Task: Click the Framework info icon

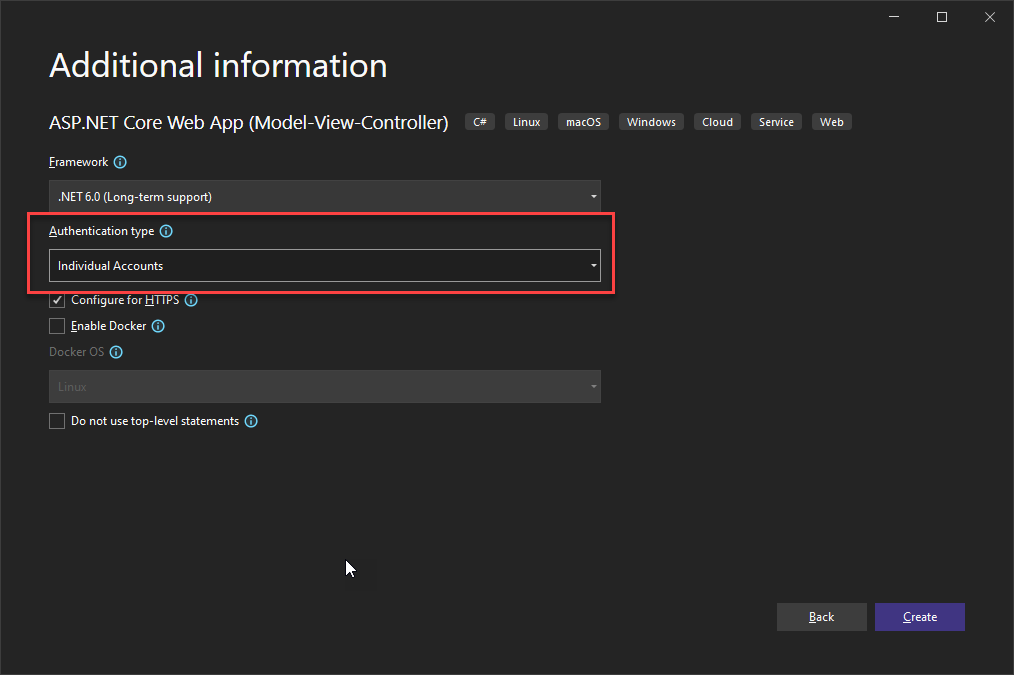Action: pos(120,162)
